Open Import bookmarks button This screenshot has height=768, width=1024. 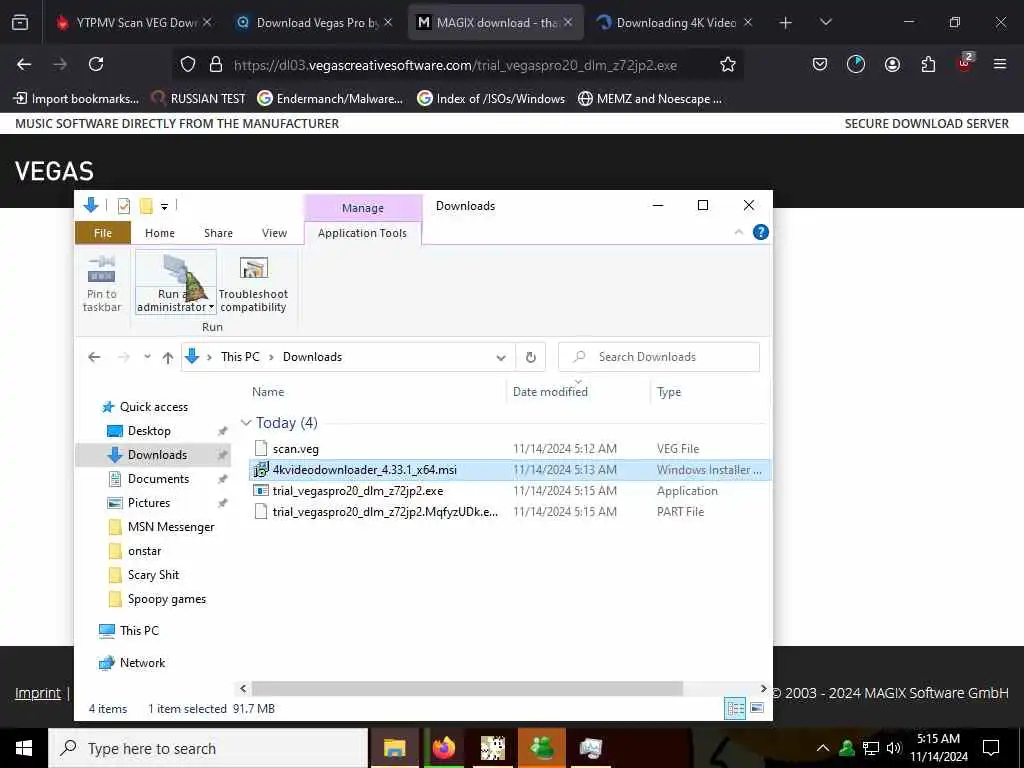point(76,99)
